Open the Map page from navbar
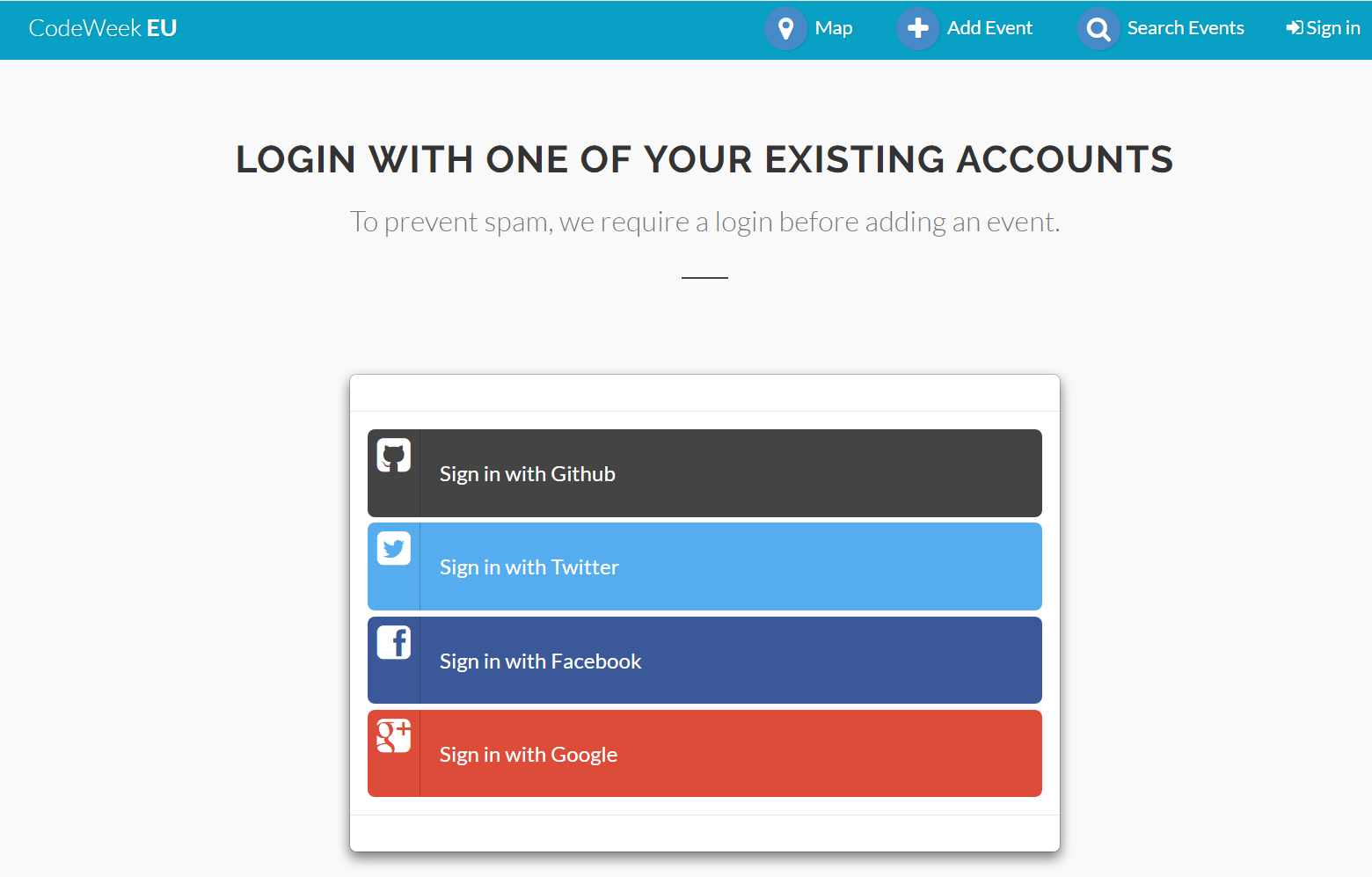The image size is (1372, 877). point(833,28)
